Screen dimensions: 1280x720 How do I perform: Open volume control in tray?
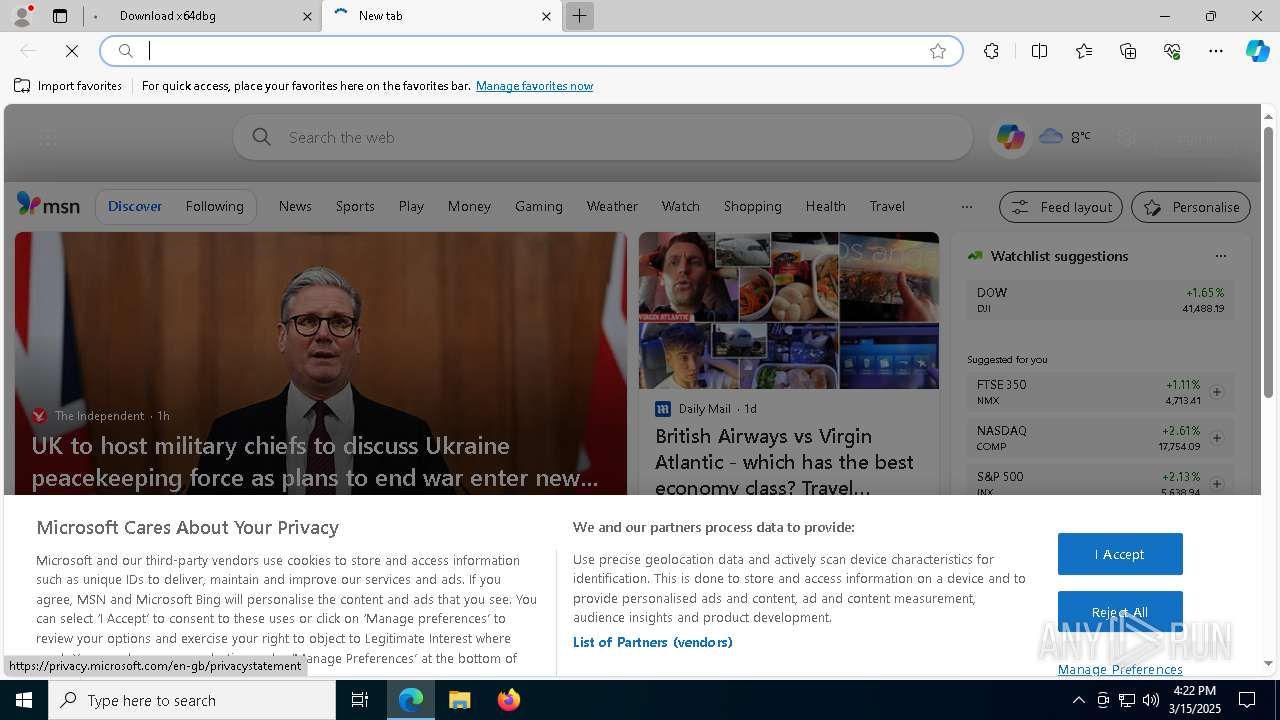pyautogui.click(x=1151, y=700)
